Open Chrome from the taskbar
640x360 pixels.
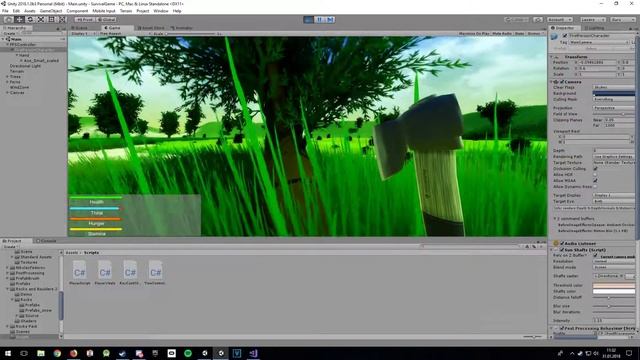(57, 353)
